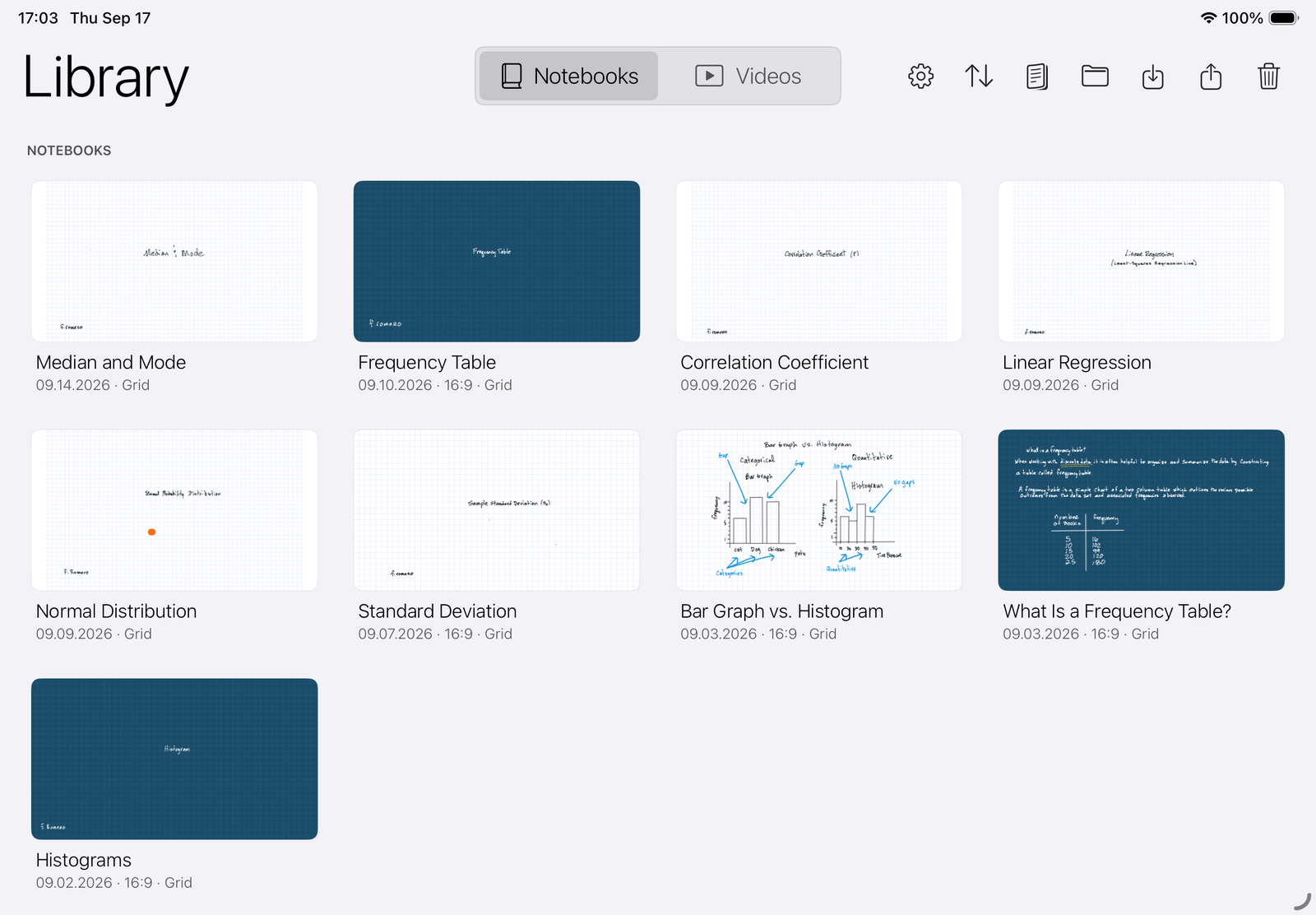Open the Normal Distribution notebook thumbnail

point(174,510)
